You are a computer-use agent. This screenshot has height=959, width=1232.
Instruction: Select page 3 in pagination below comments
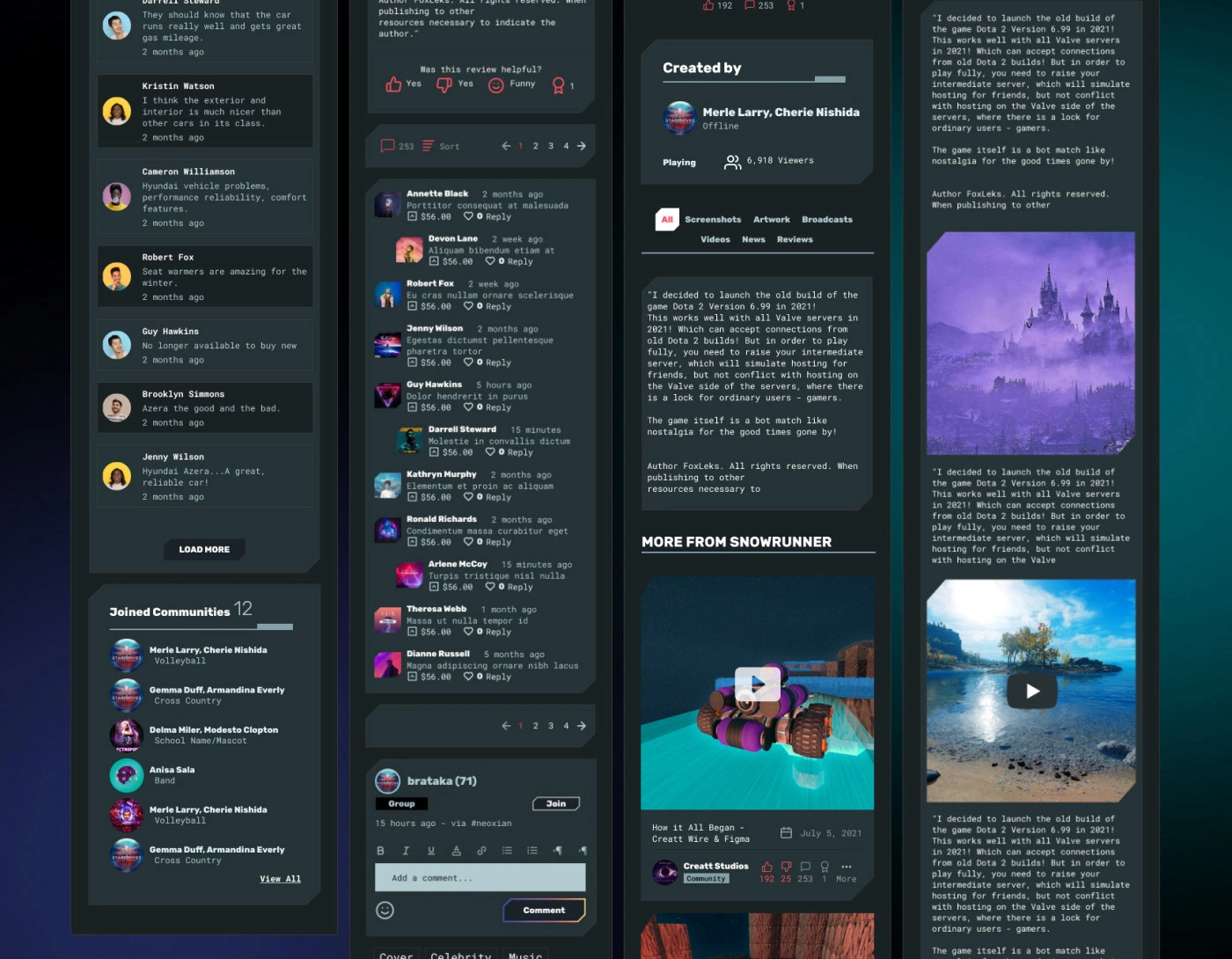(x=551, y=726)
